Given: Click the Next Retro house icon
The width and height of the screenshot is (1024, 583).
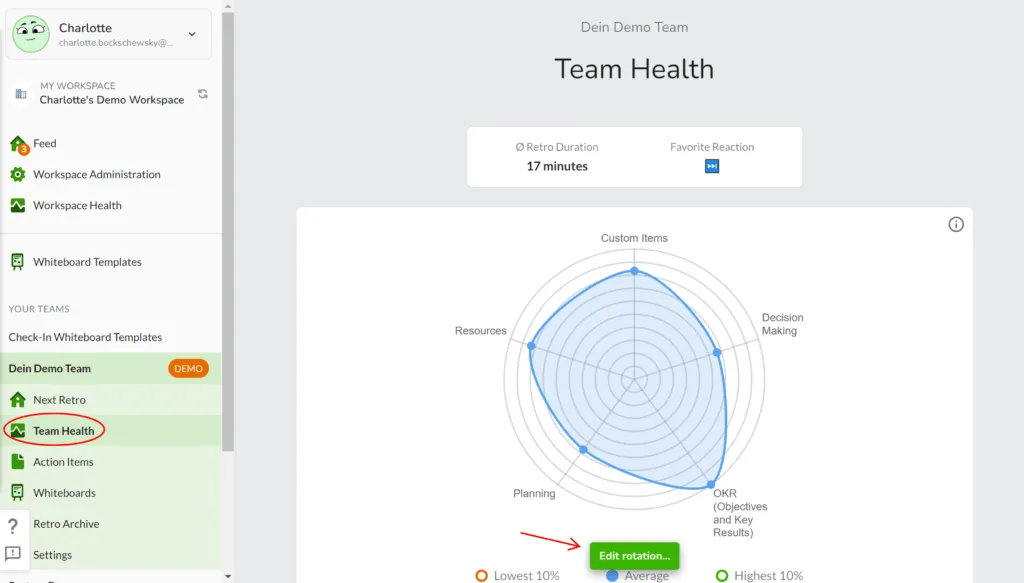Looking at the screenshot, I should click(18, 400).
